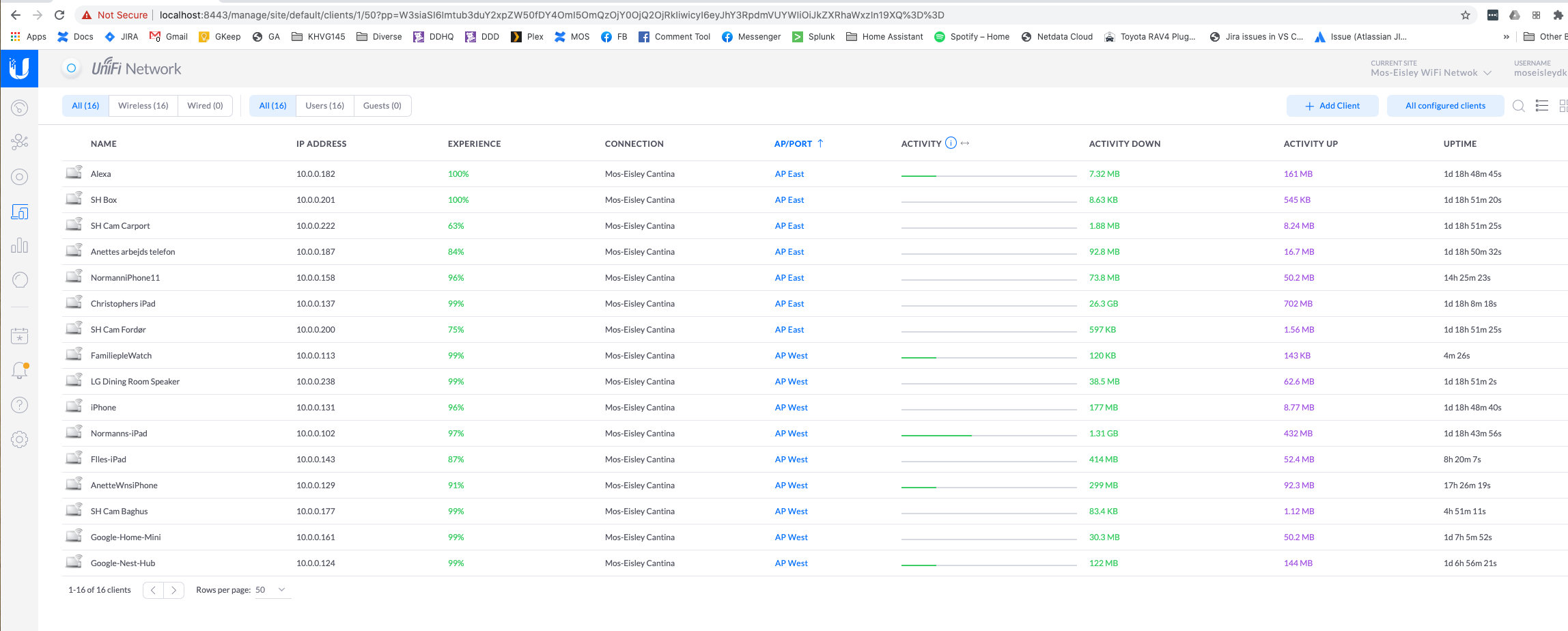Filter clients by Wired (0)
The height and width of the screenshot is (631, 1568).
[x=205, y=106]
